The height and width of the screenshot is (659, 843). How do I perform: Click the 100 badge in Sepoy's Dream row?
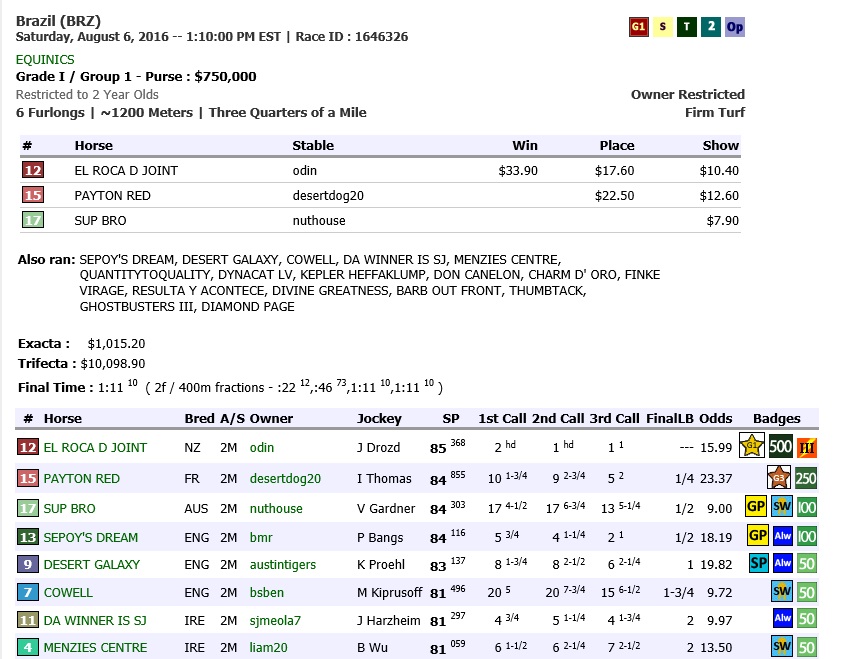click(806, 536)
